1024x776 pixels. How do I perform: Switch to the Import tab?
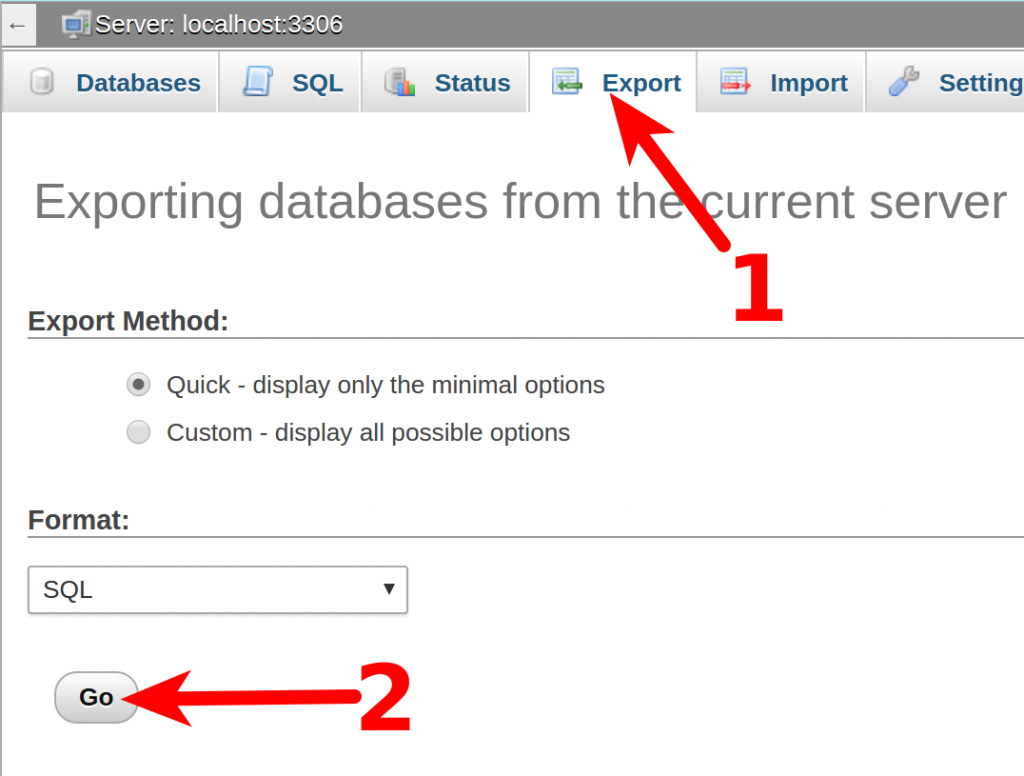(808, 83)
